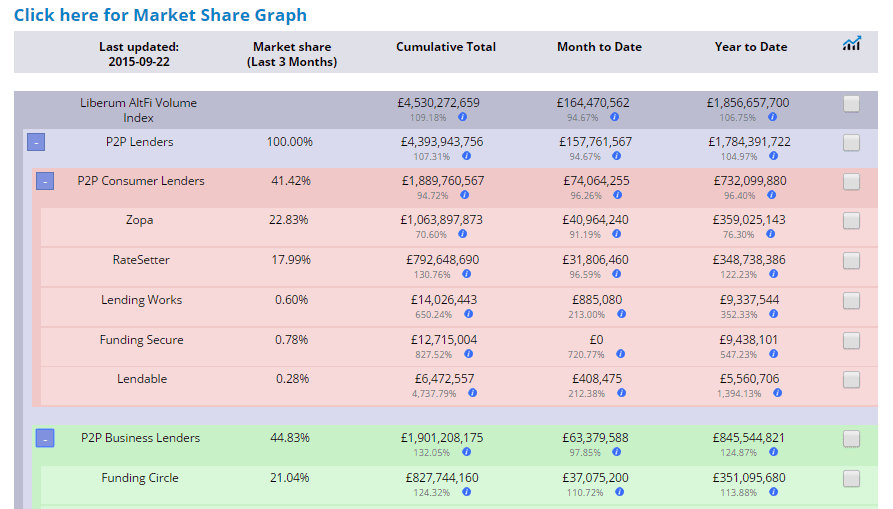This screenshot has height=509, width=893.
Task: Click the Market share column header
Action: (x=291, y=54)
